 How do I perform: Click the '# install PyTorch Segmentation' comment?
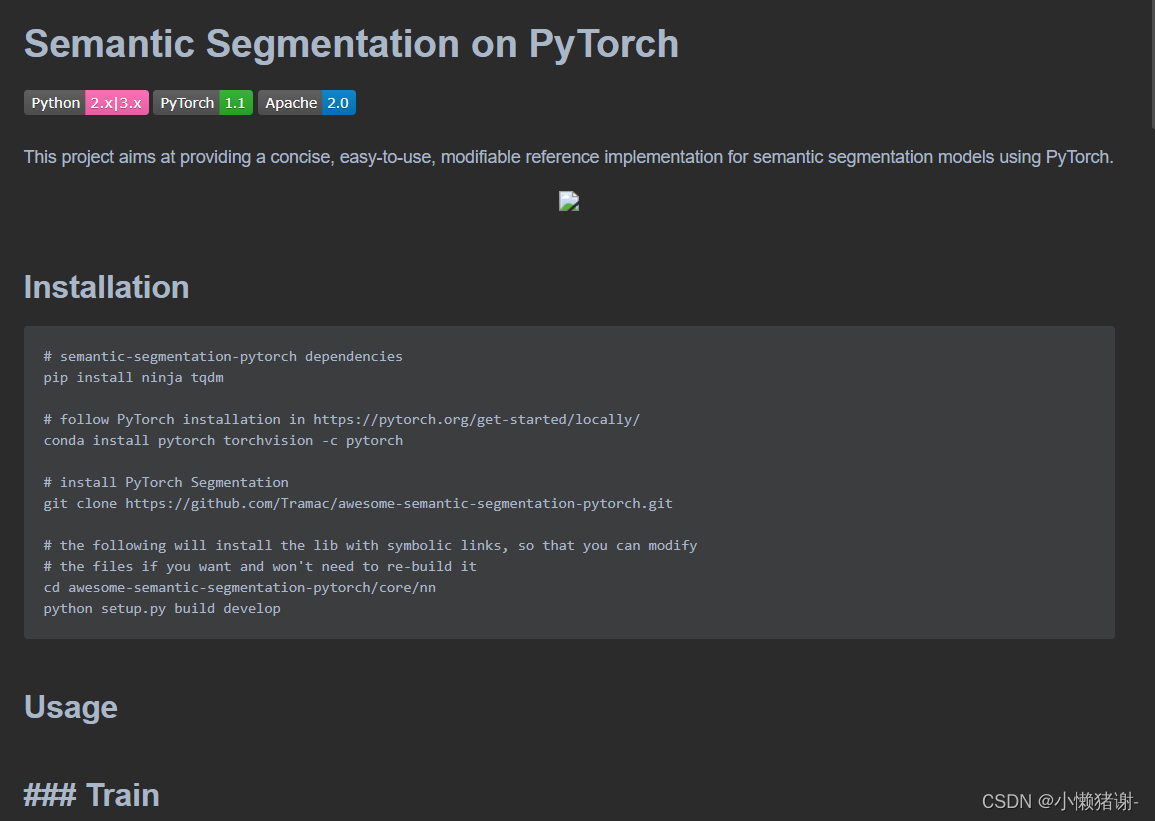[166, 482]
